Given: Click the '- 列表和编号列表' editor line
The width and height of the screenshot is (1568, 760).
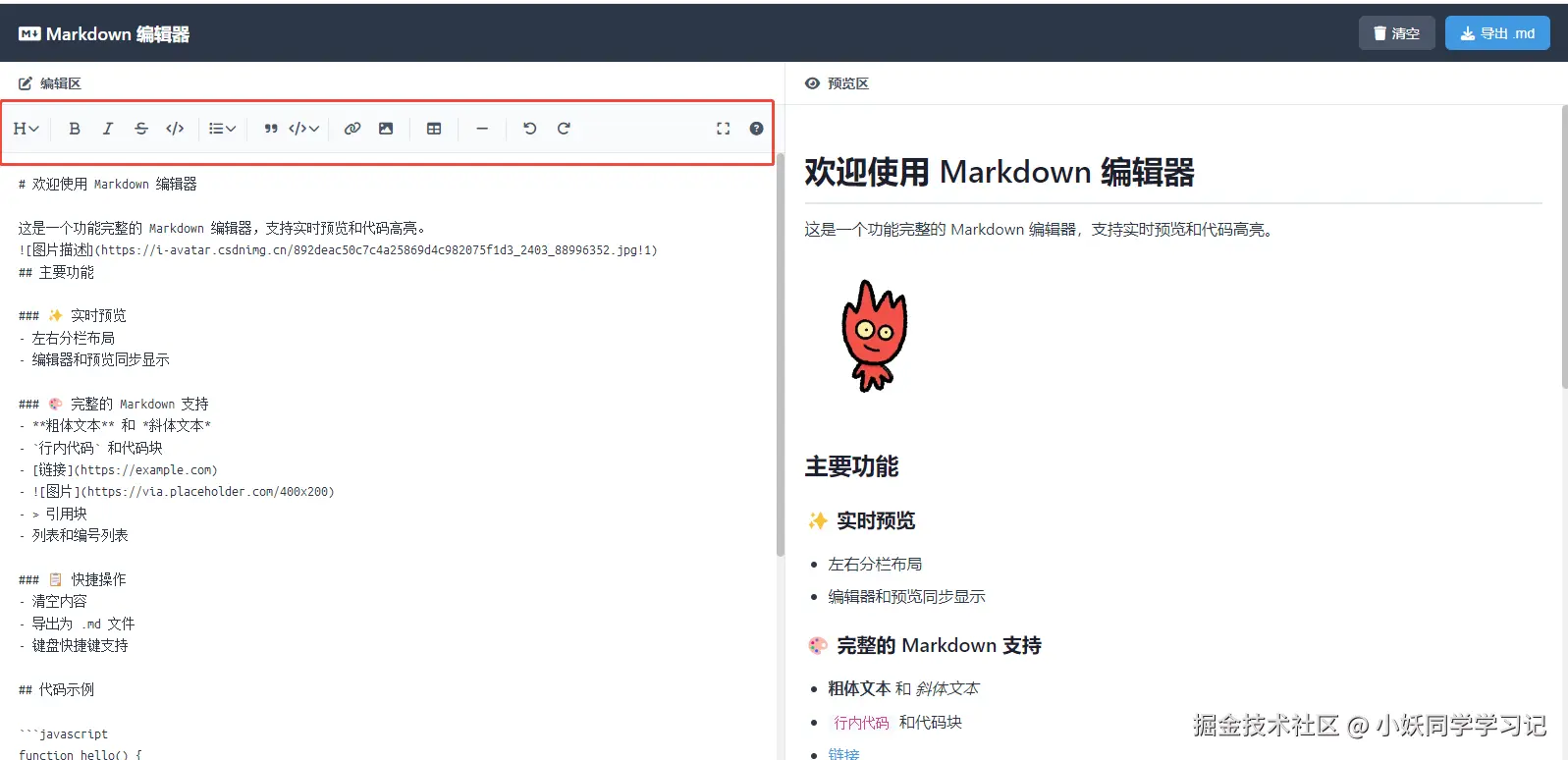Looking at the screenshot, I should point(74,535).
